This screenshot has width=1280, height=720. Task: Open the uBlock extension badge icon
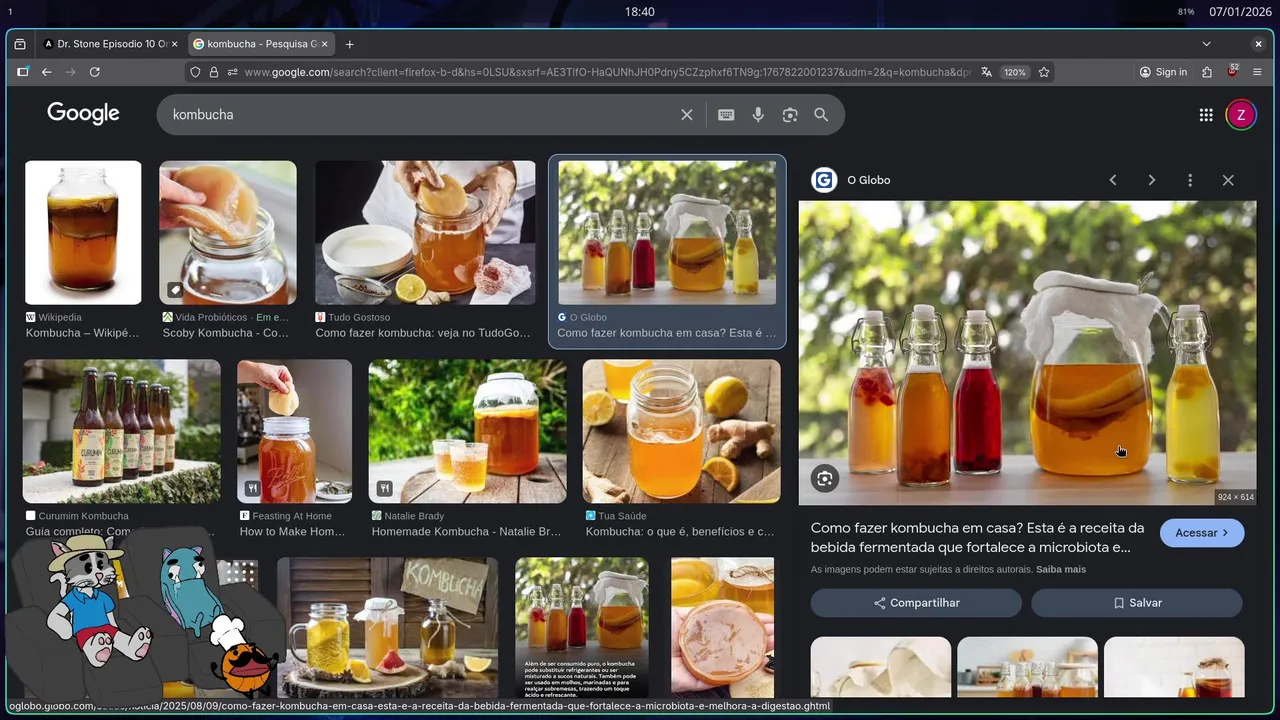[x=1232, y=72]
